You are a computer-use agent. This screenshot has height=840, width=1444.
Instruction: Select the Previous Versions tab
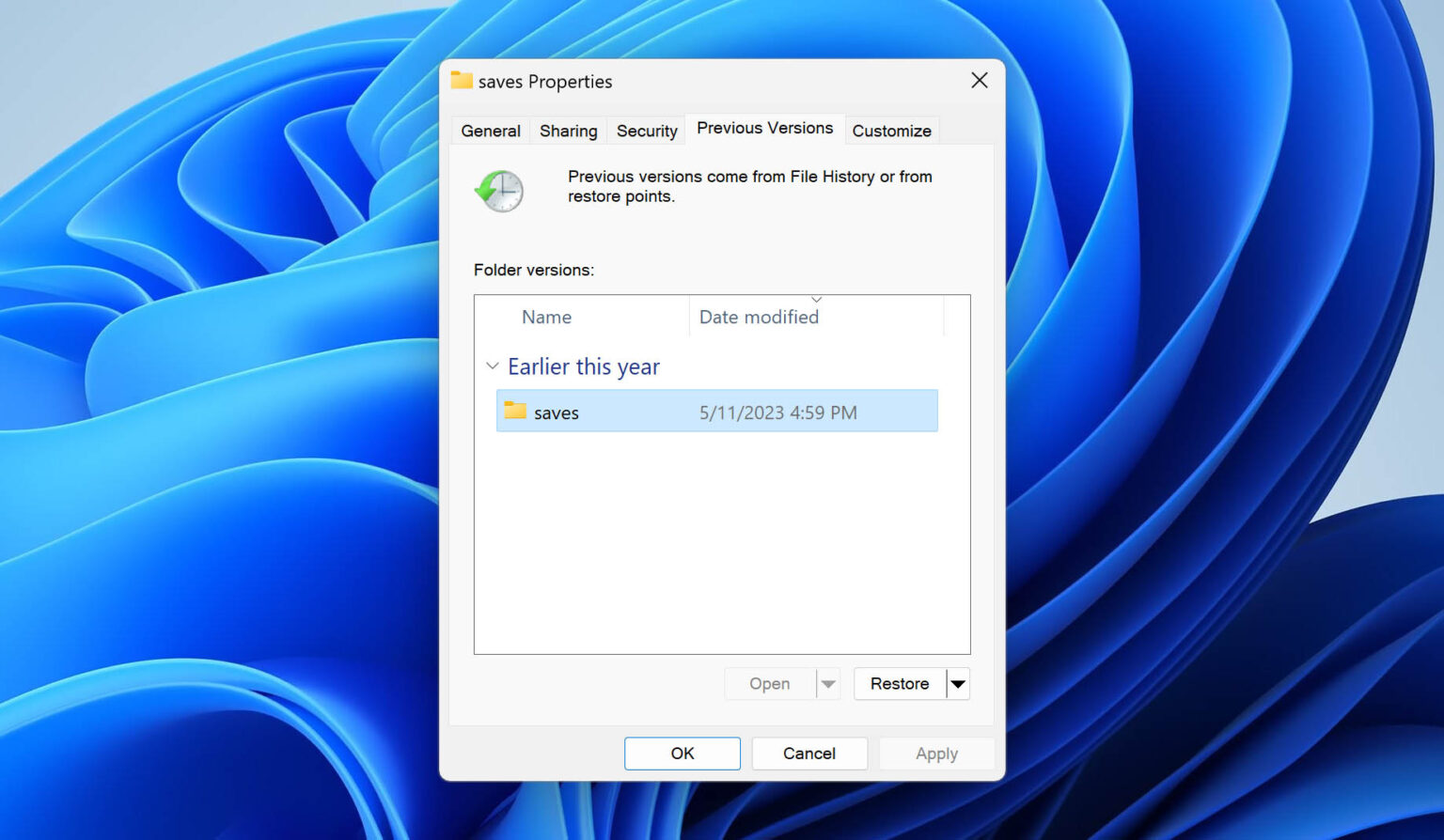(764, 128)
